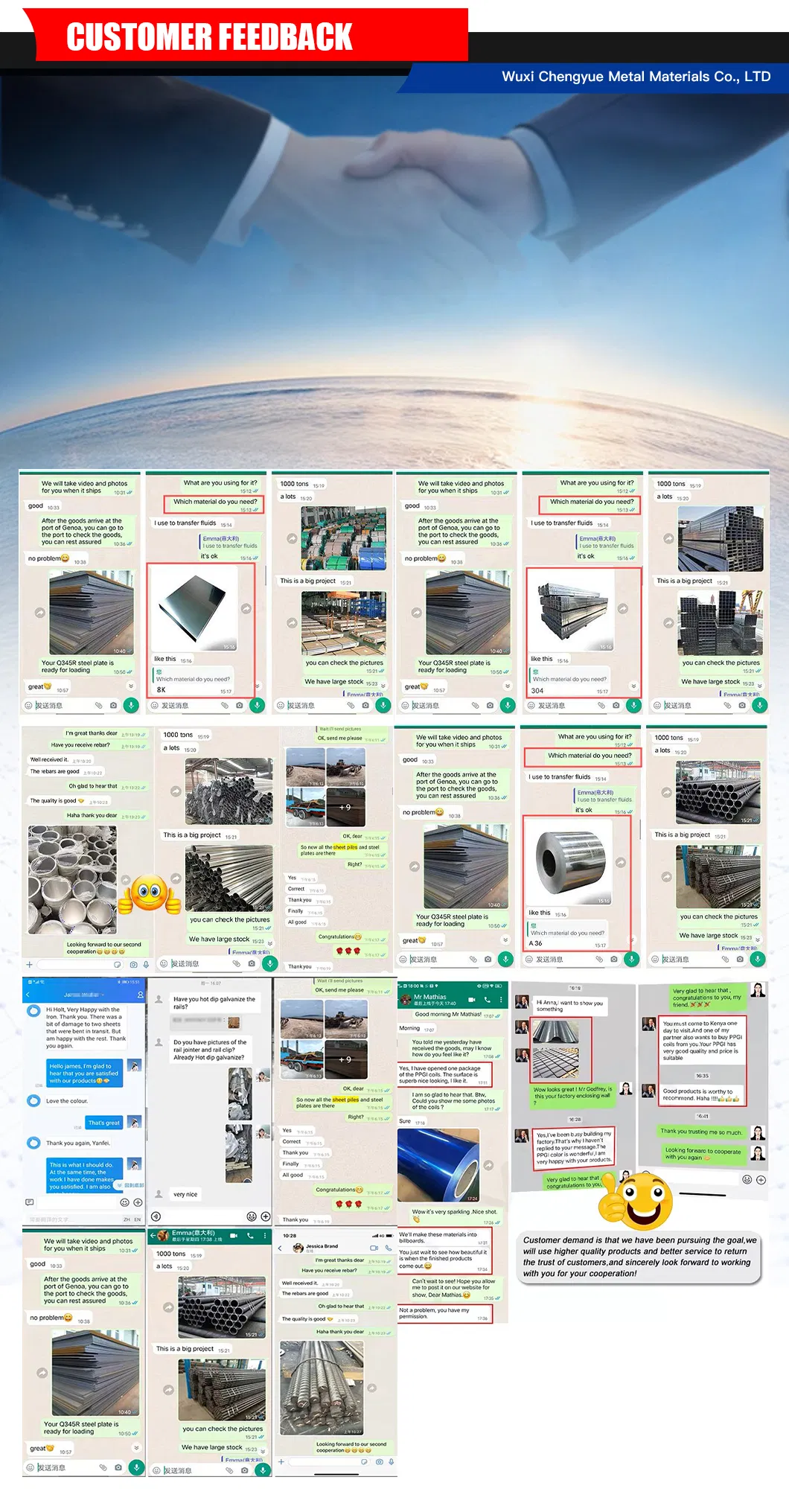789x1512 pixels.
Task: Toggle voice input icon in galvanize rails chat
Action: 156,1216
